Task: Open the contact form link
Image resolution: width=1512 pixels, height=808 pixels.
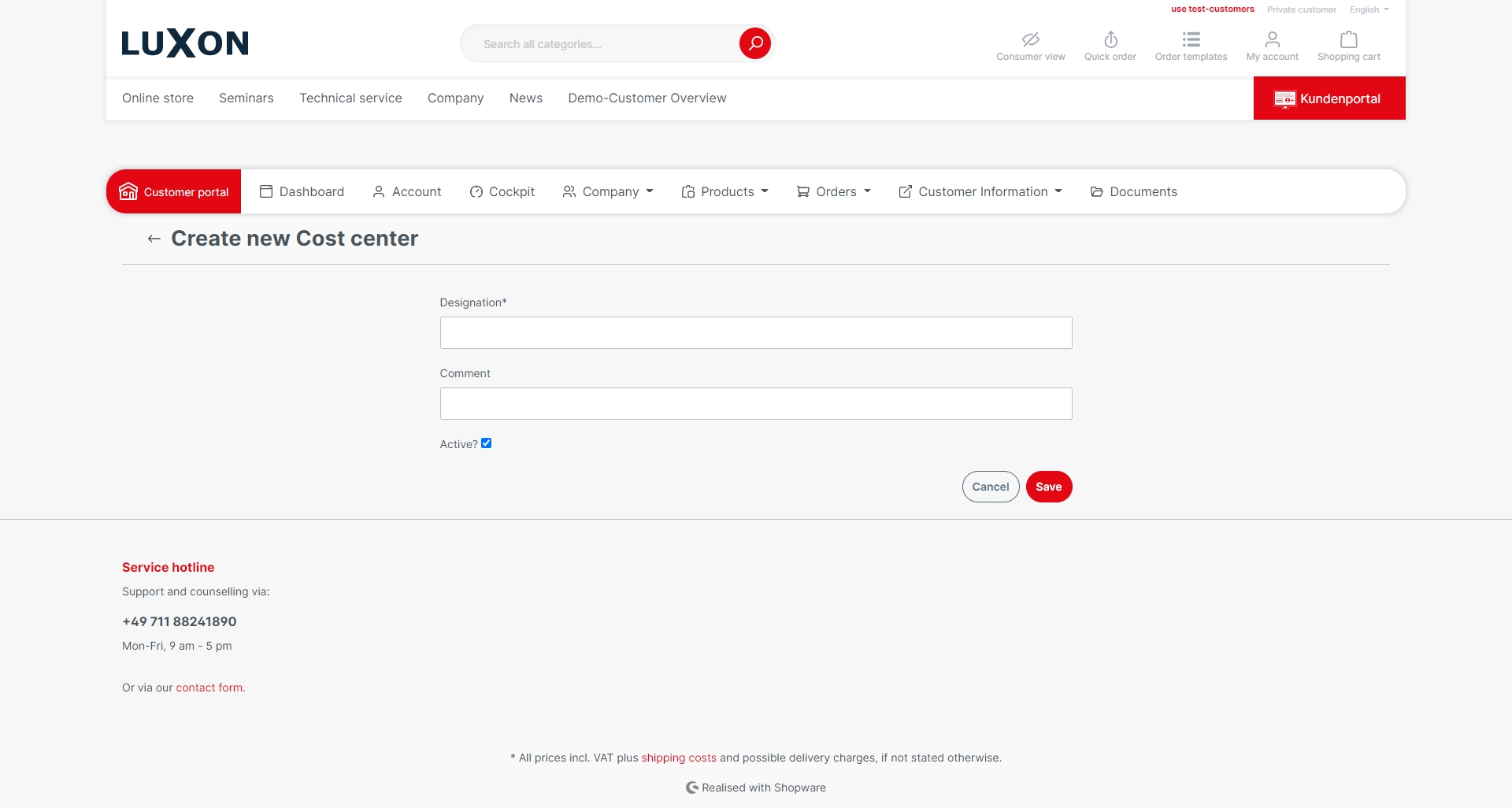Action: click(209, 688)
